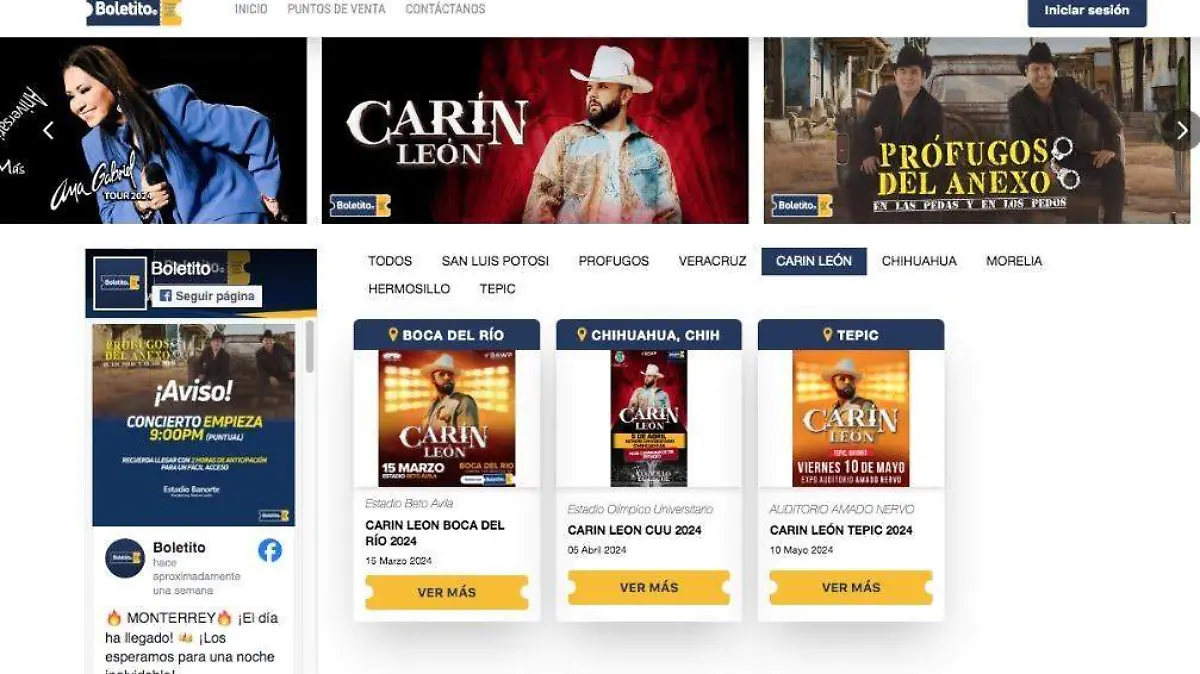
Task: Click the Boletito avatar in Facebook post
Action: click(x=125, y=558)
